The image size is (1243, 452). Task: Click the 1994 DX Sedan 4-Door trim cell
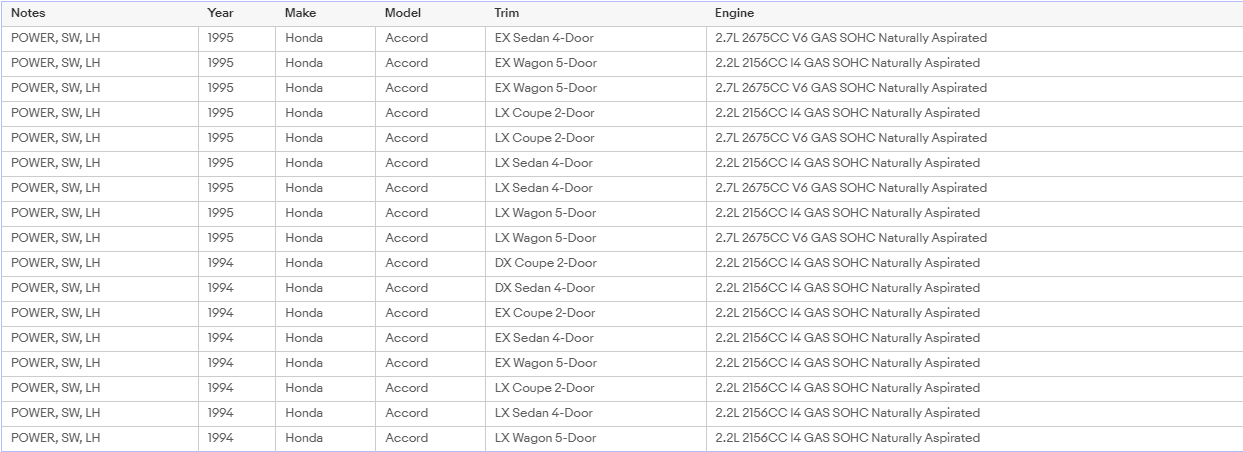click(x=596, y=288)
